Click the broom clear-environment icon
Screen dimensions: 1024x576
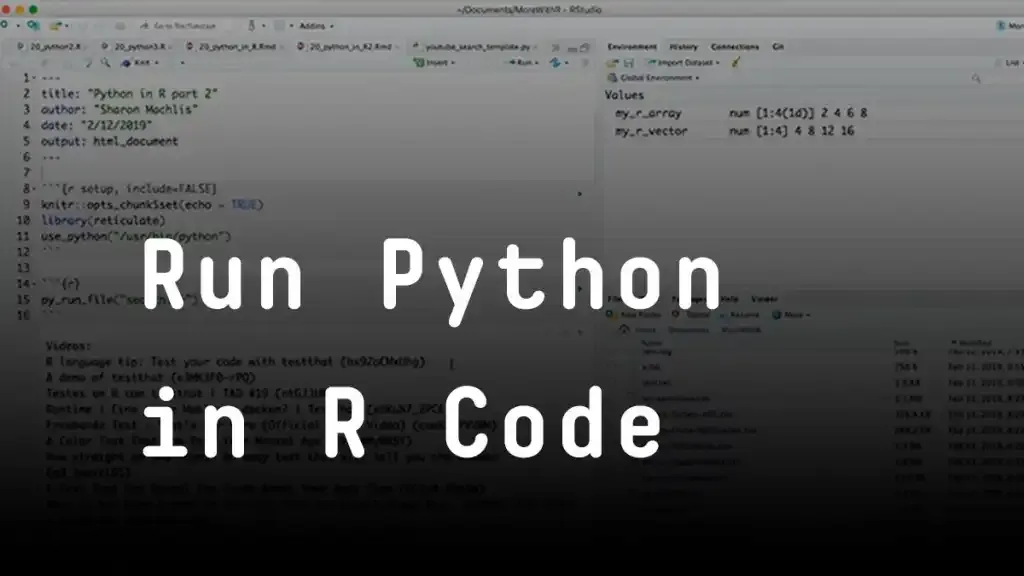pos(736,63)
